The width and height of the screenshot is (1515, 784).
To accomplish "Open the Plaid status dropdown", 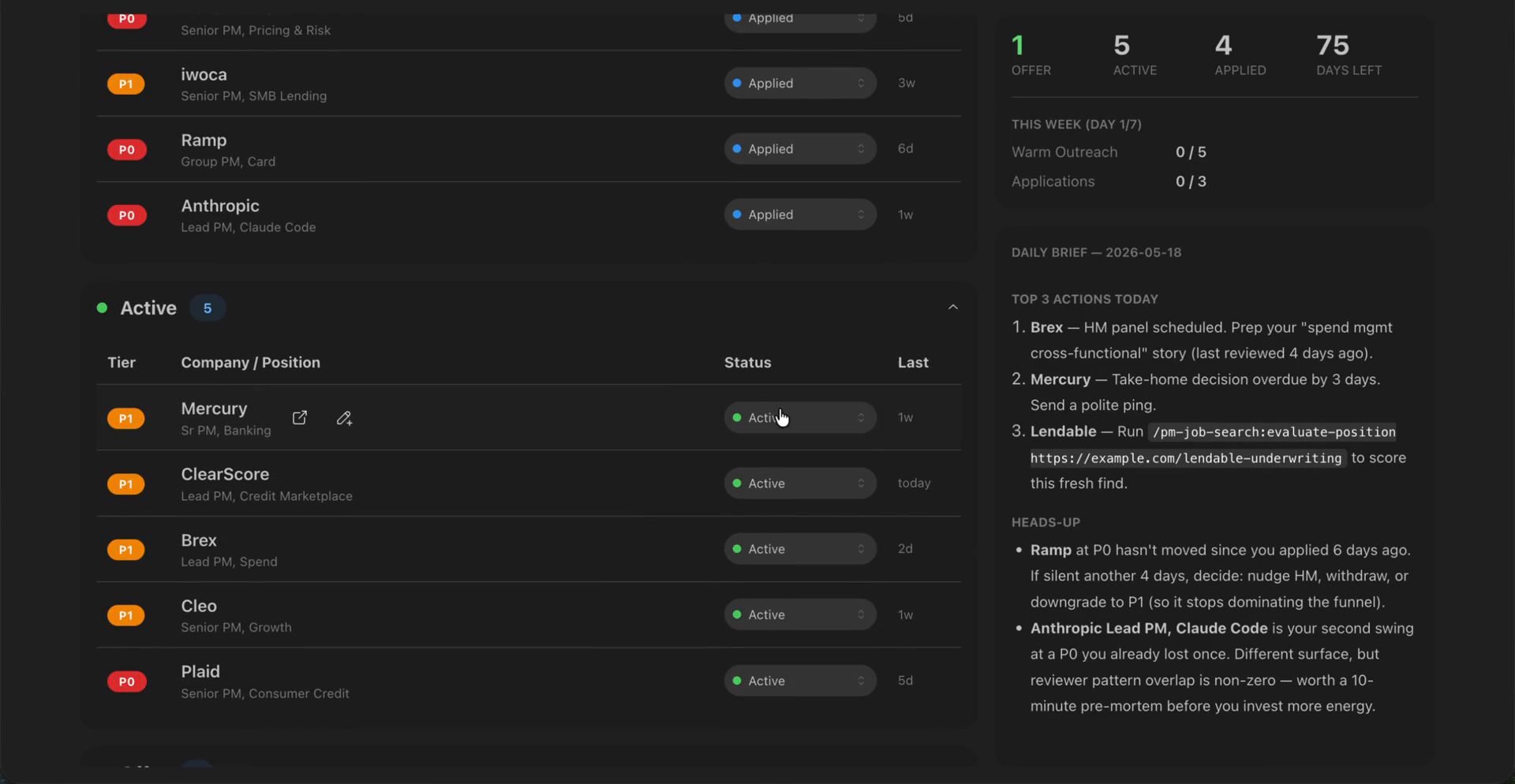I will coord(800,681).
